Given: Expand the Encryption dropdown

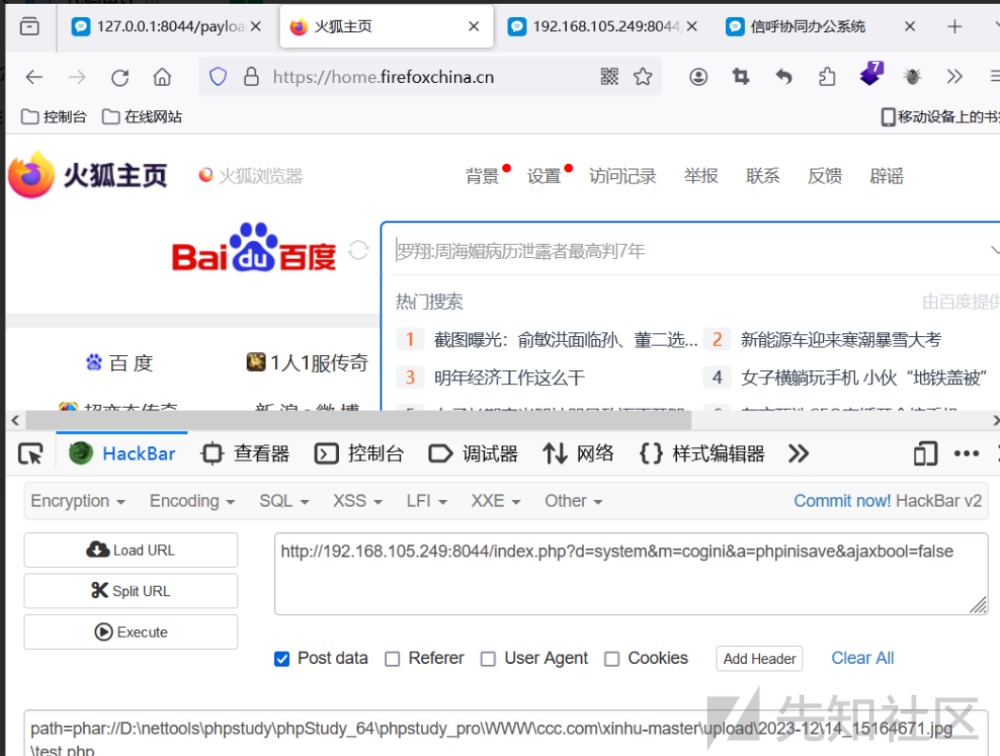Looking at the screenshot, I should tap(78, 501).
